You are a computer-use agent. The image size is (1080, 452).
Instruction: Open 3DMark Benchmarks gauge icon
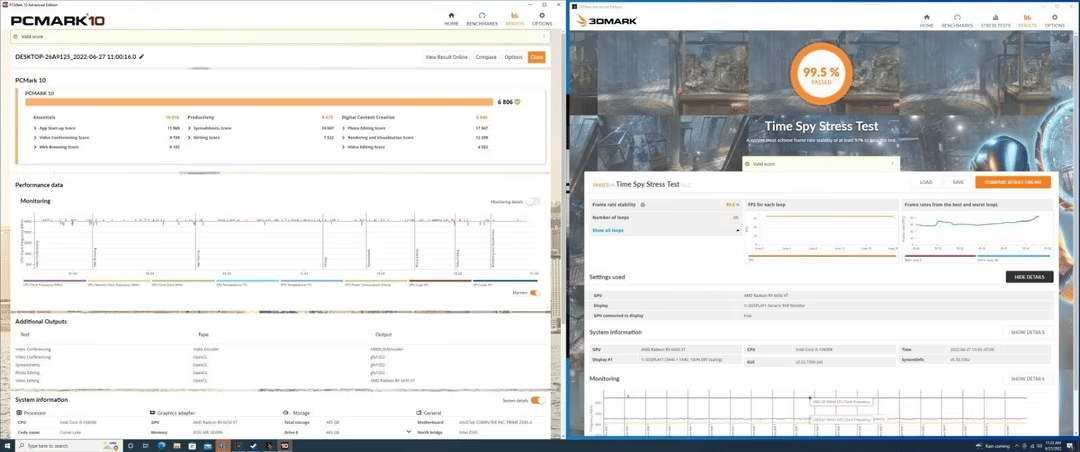point(957,17)
